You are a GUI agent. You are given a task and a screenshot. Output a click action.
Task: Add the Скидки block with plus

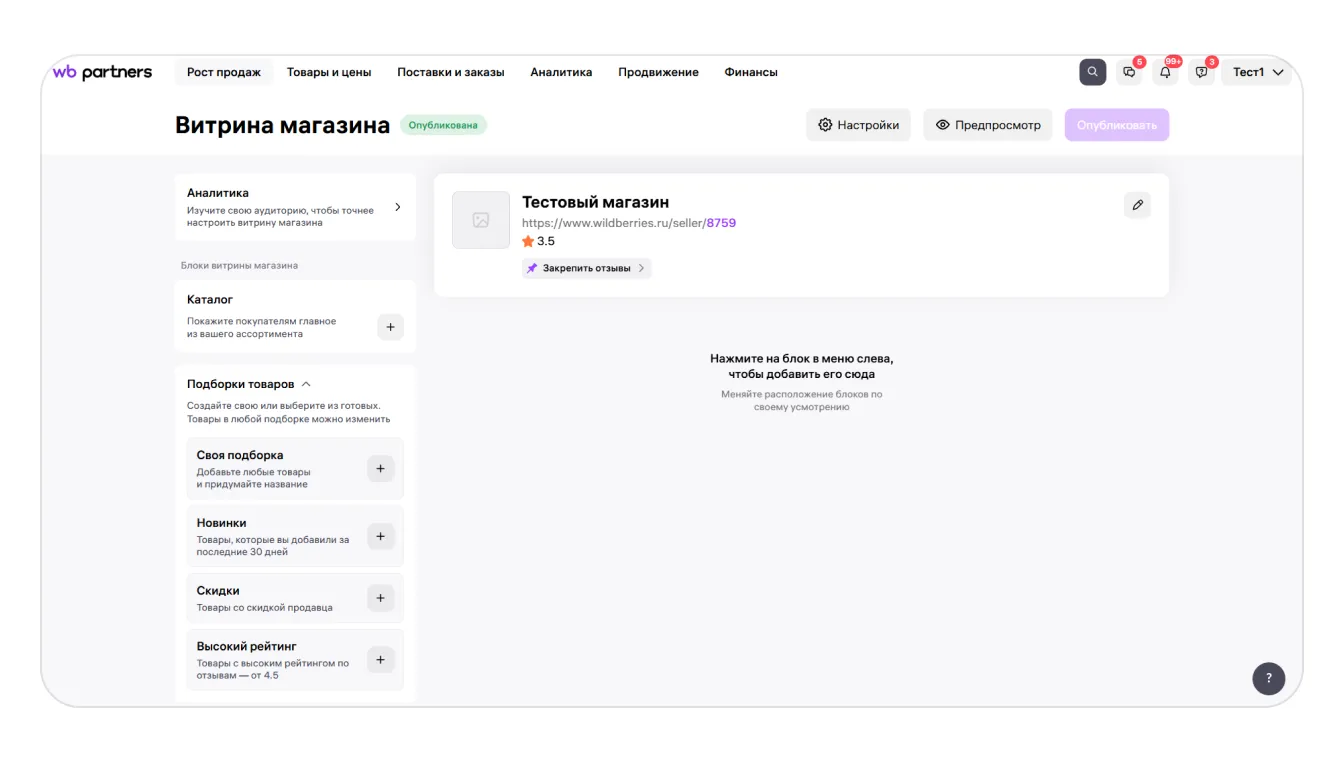[380, 598]
